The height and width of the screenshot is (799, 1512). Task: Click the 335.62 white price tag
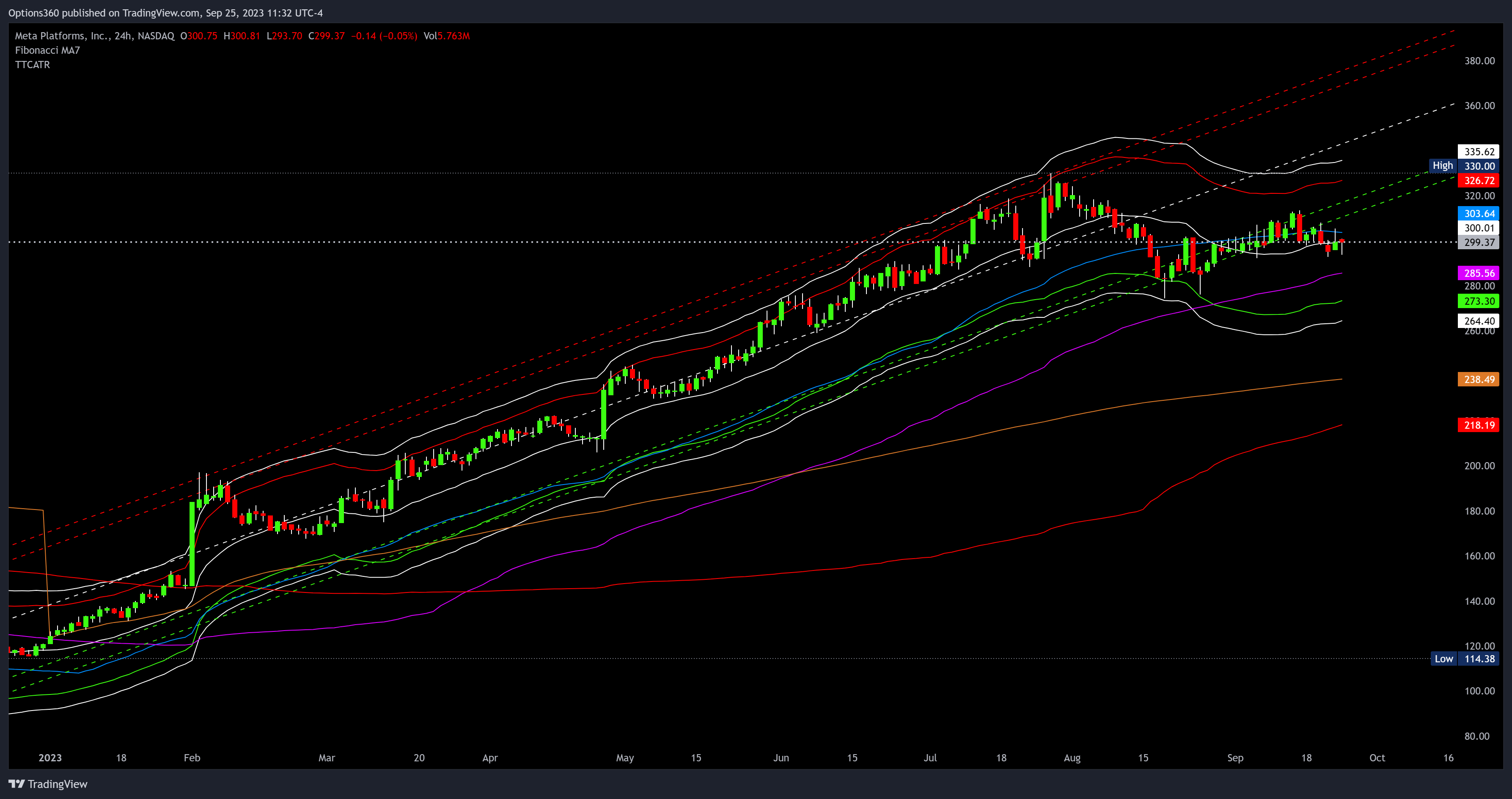(x=1479, y=152)
